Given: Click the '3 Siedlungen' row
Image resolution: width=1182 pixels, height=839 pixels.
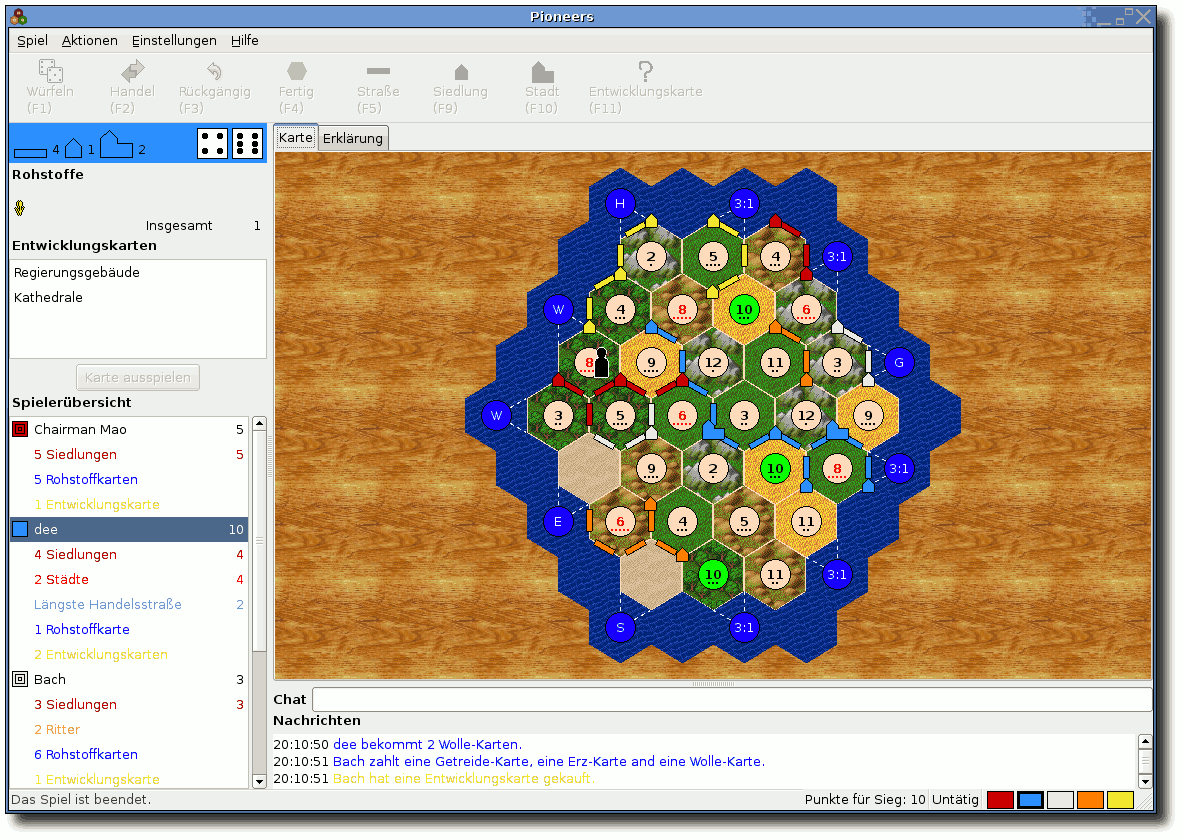Looking at the screenshot, I should point(130,704).
